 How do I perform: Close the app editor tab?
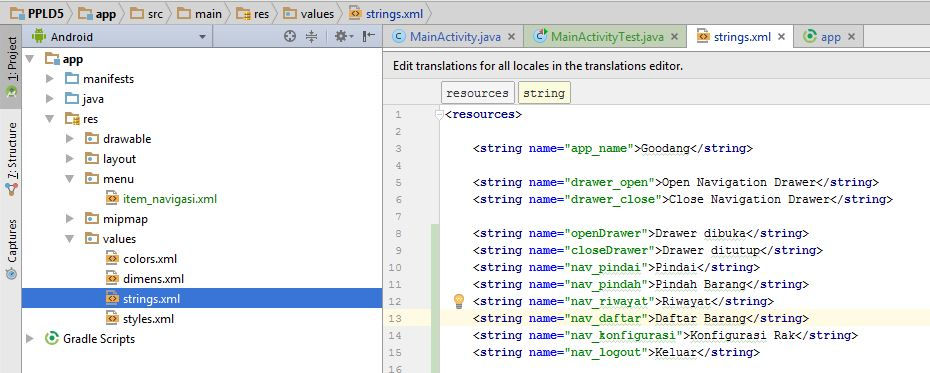[x=852, y=37]
